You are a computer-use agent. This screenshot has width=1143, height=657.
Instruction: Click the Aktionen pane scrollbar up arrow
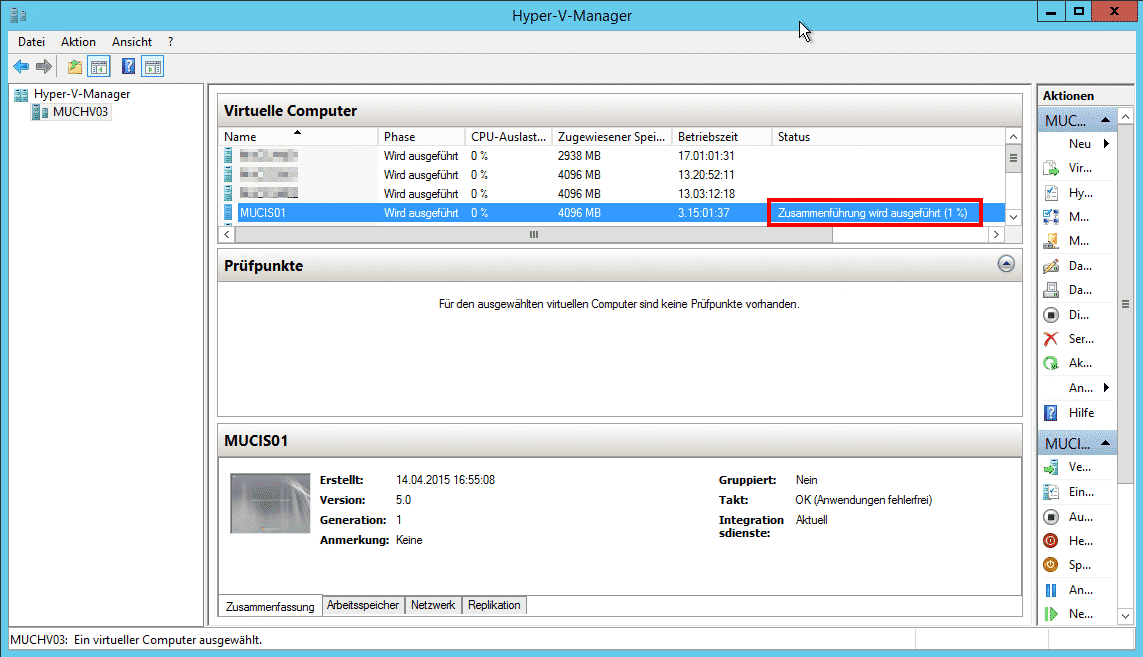(x=1126, y=116)
